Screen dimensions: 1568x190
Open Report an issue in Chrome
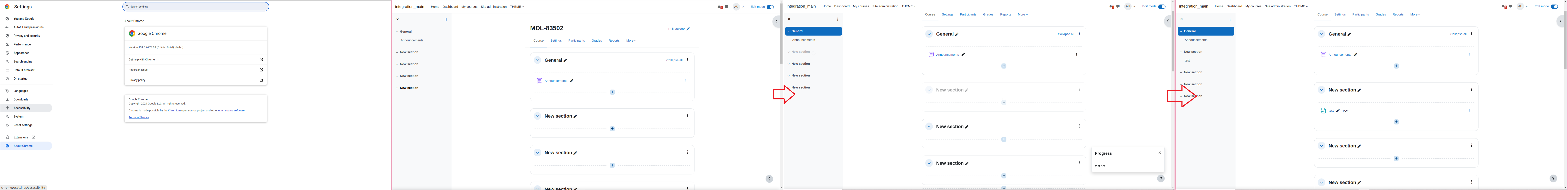click(195, 70)
